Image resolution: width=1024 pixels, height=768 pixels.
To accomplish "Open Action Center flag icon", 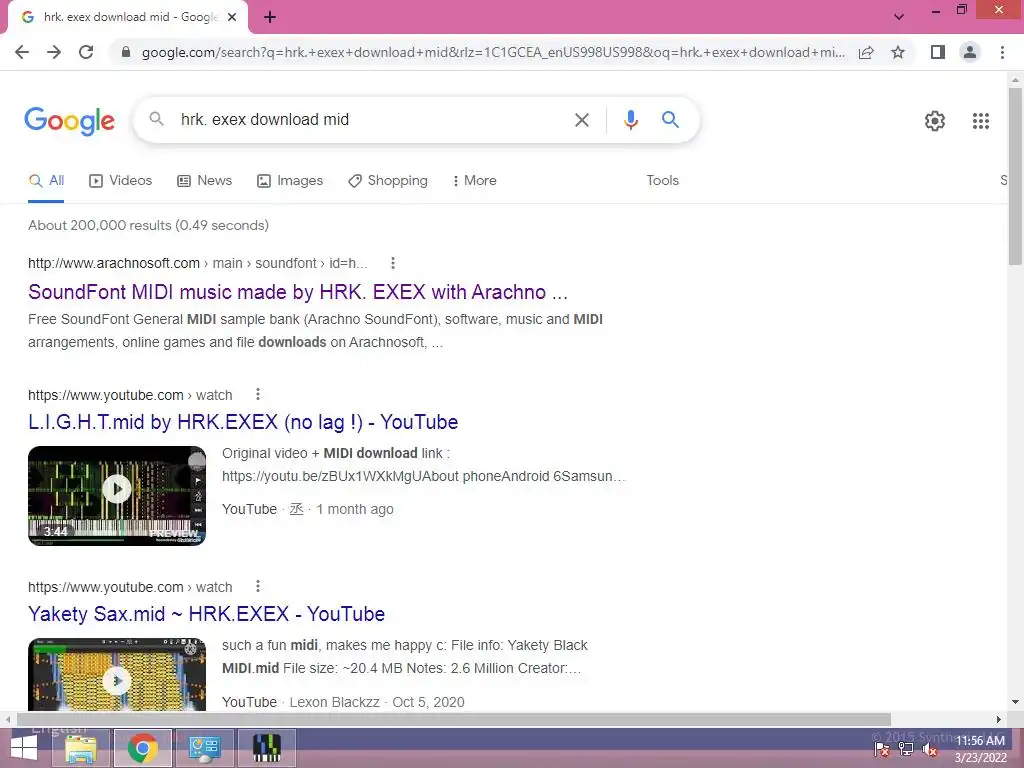I will 882,750.
